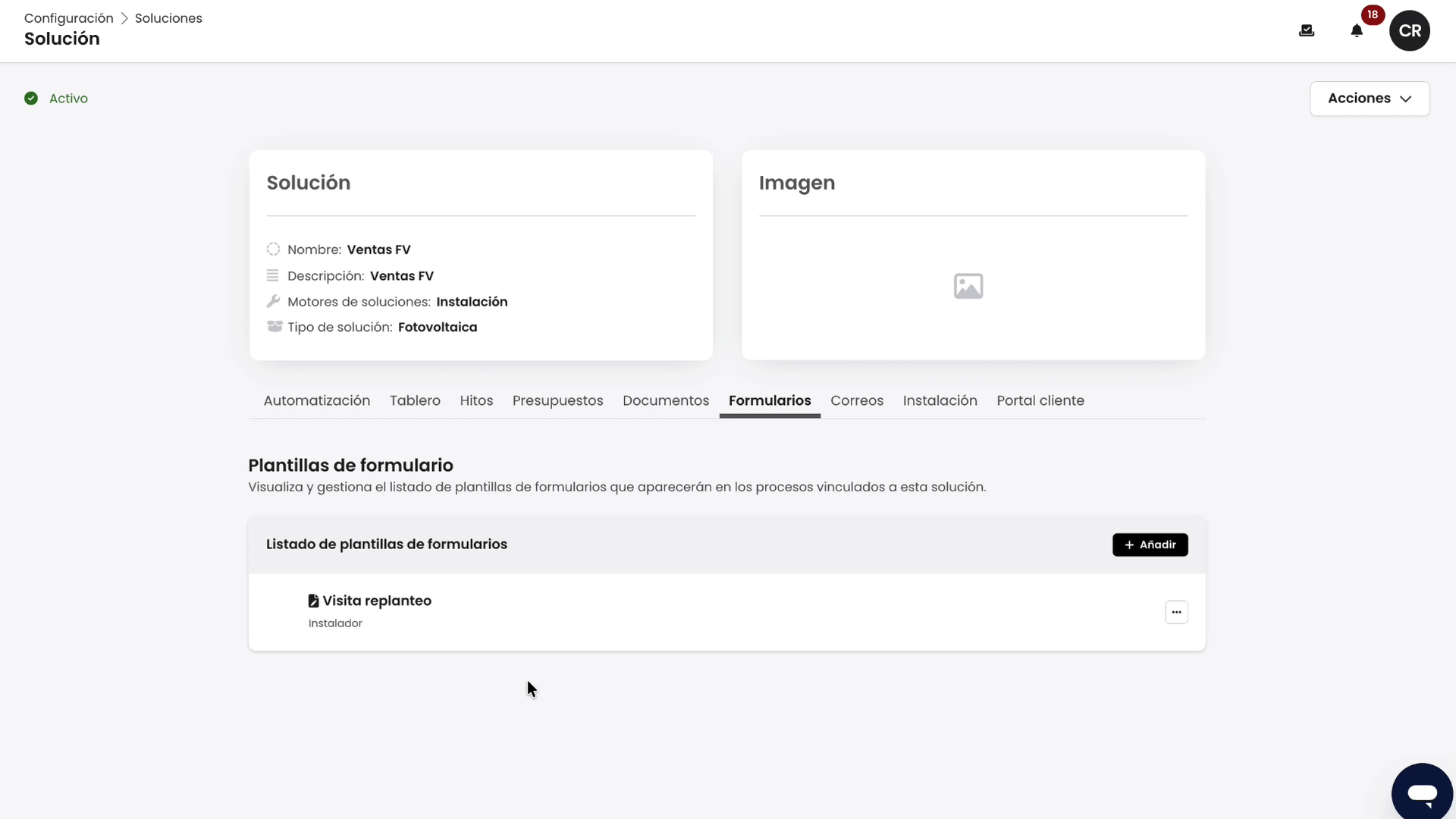
Task: Open the inbox tasks icon in header
Action: [x=1306, y=31]
